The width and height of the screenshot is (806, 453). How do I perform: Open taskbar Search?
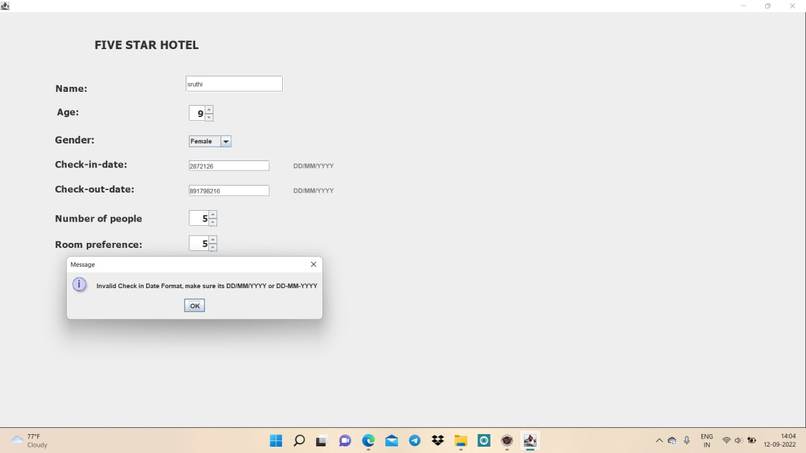pyautogui.click(x=299, y=441)
